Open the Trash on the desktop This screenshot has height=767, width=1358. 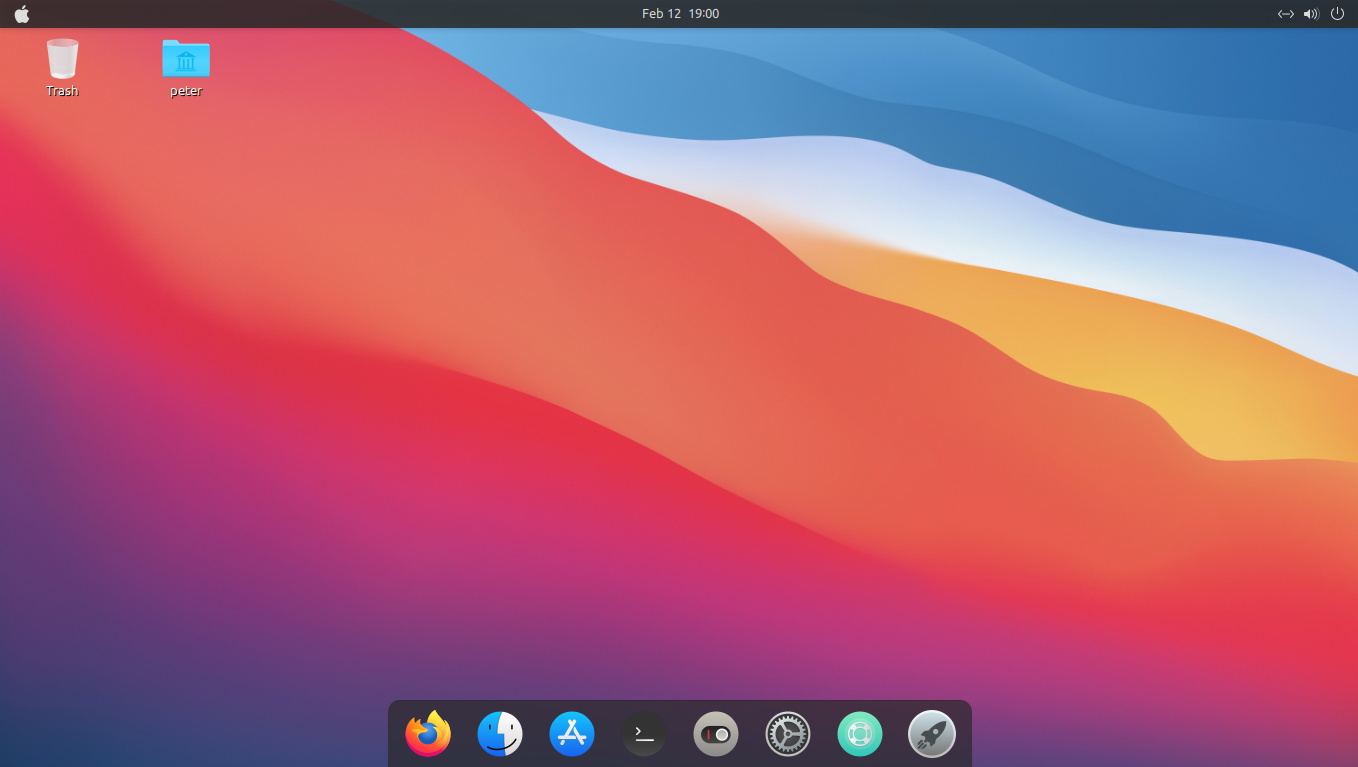click(x=62, y=60)
